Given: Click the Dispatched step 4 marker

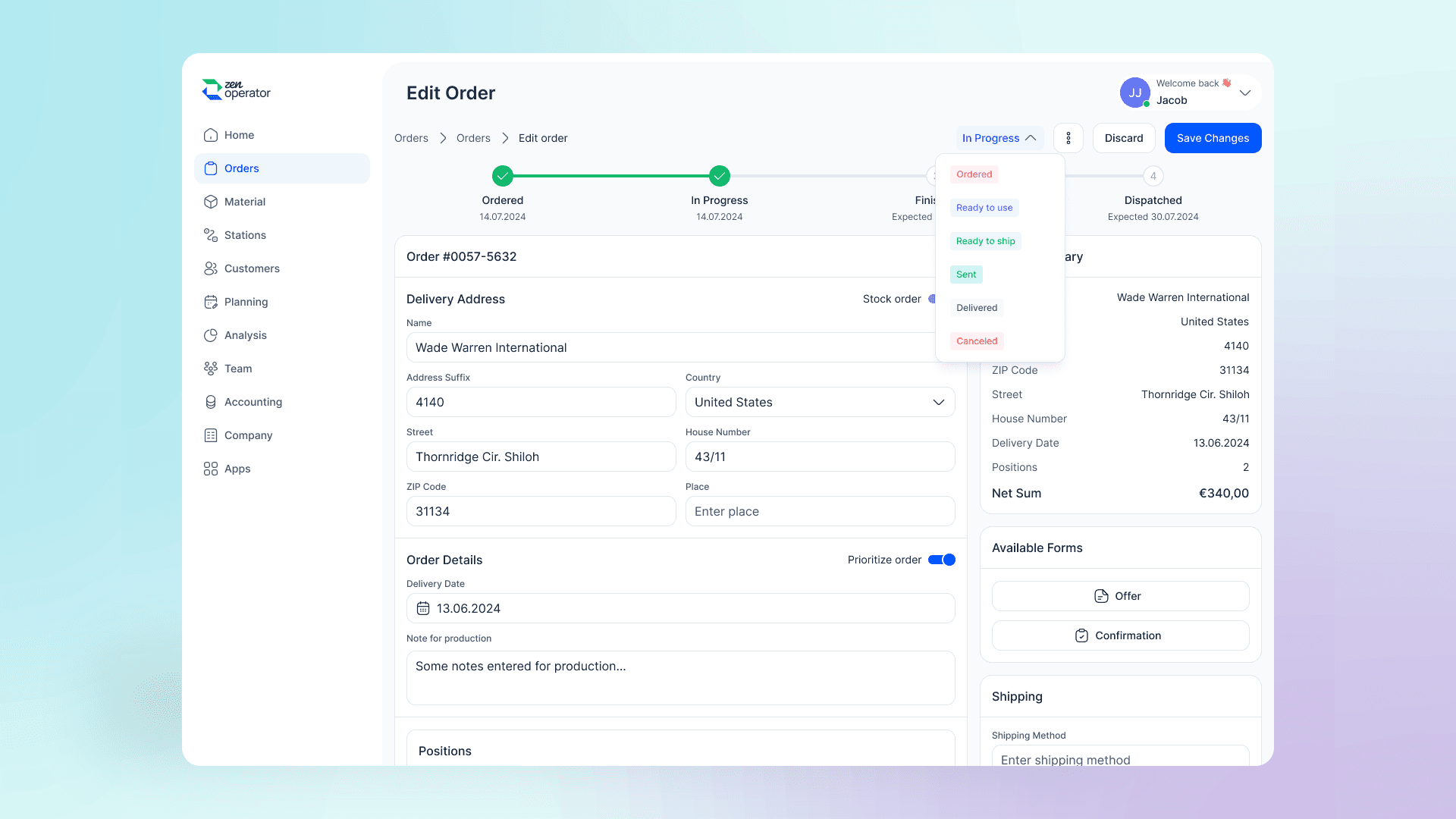Looking at the screenshot, I should (1153, 176).
